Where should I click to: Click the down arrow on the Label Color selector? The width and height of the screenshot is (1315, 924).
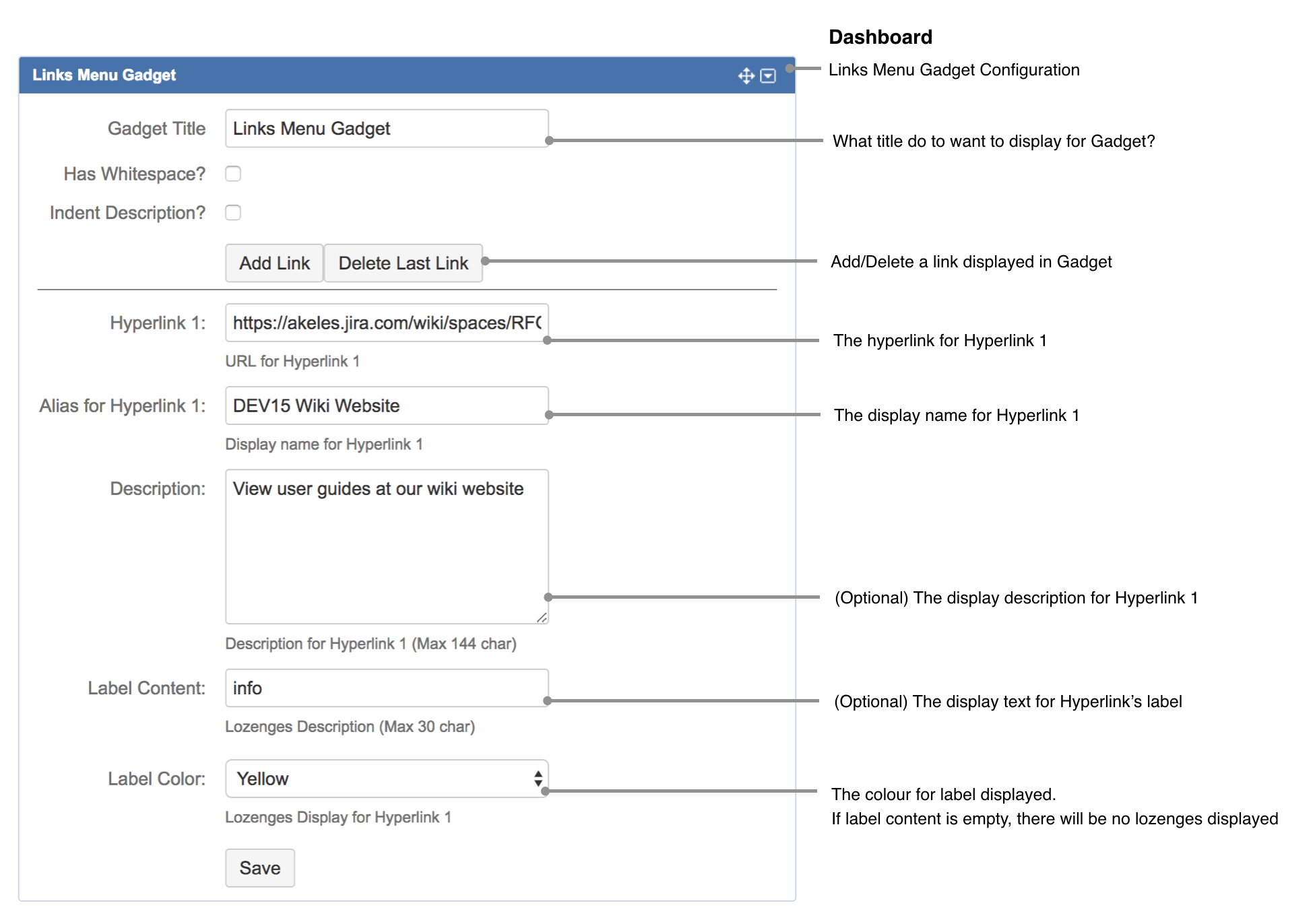(537, 783)
